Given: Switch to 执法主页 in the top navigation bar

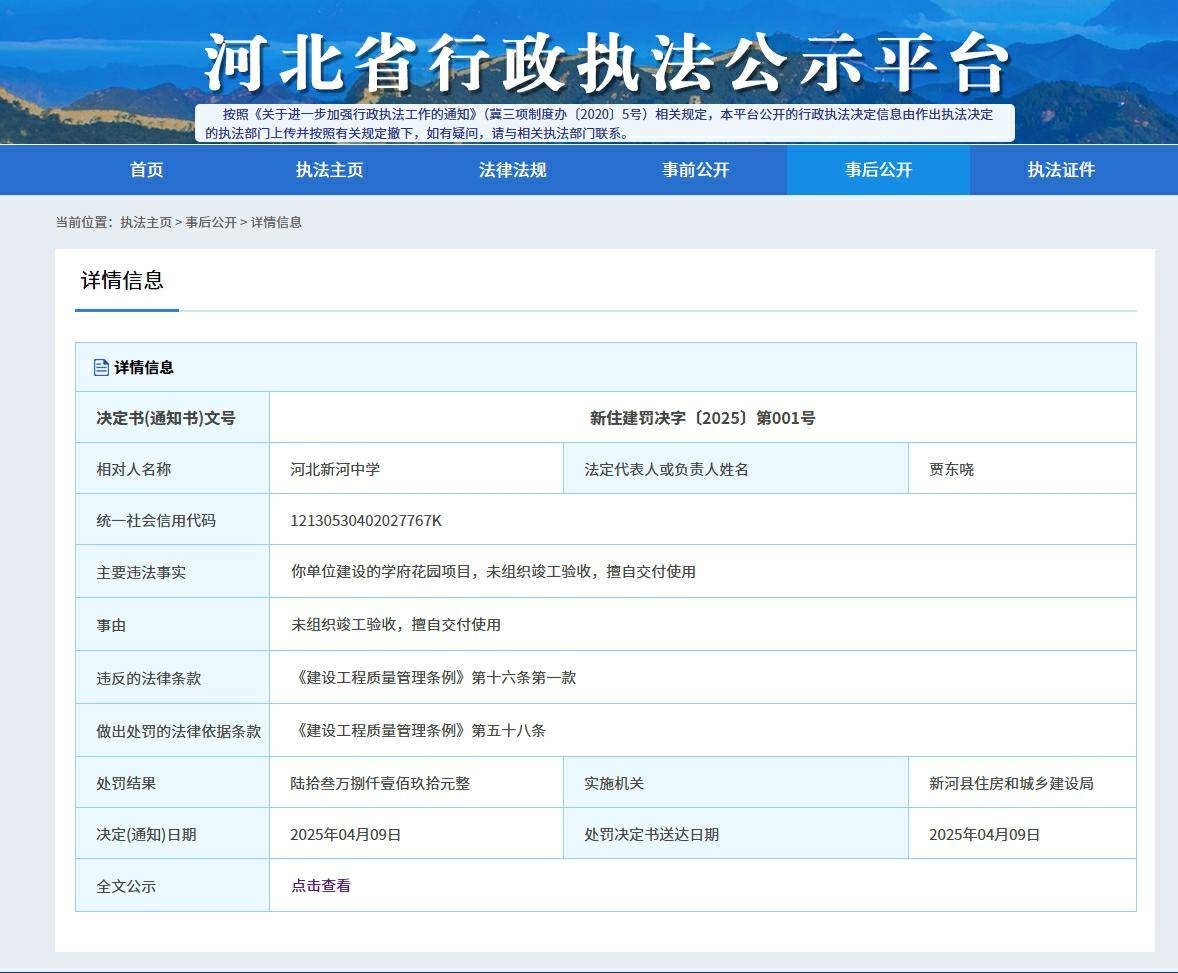Looking at the screenshot, I should [329, 170].
